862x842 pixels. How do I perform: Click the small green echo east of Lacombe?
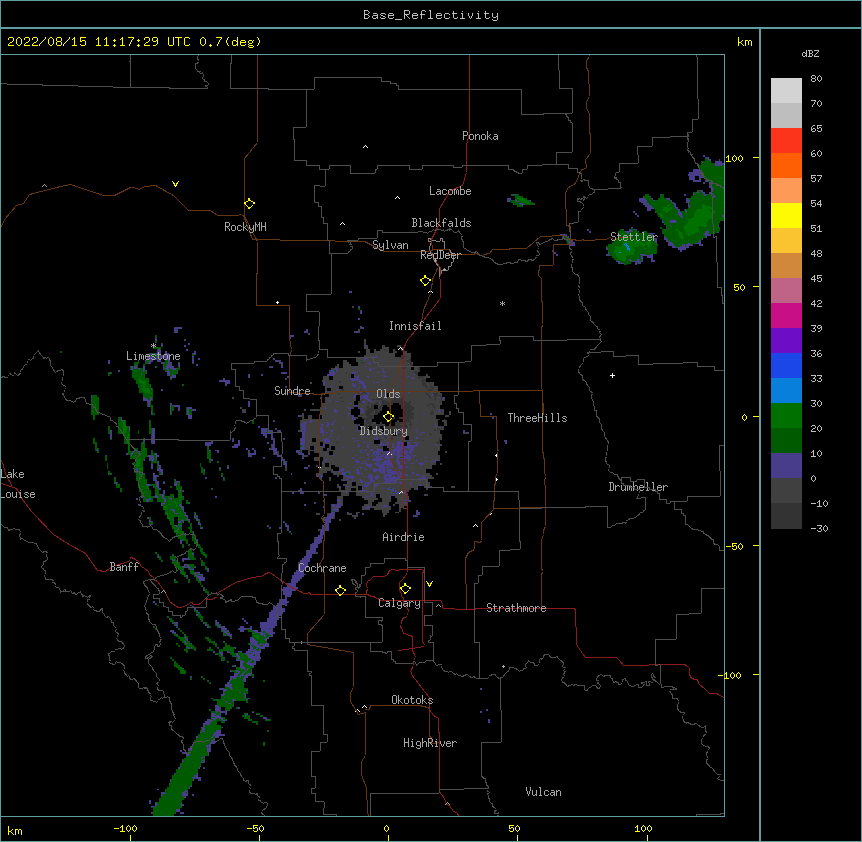[x=520, y=200]
